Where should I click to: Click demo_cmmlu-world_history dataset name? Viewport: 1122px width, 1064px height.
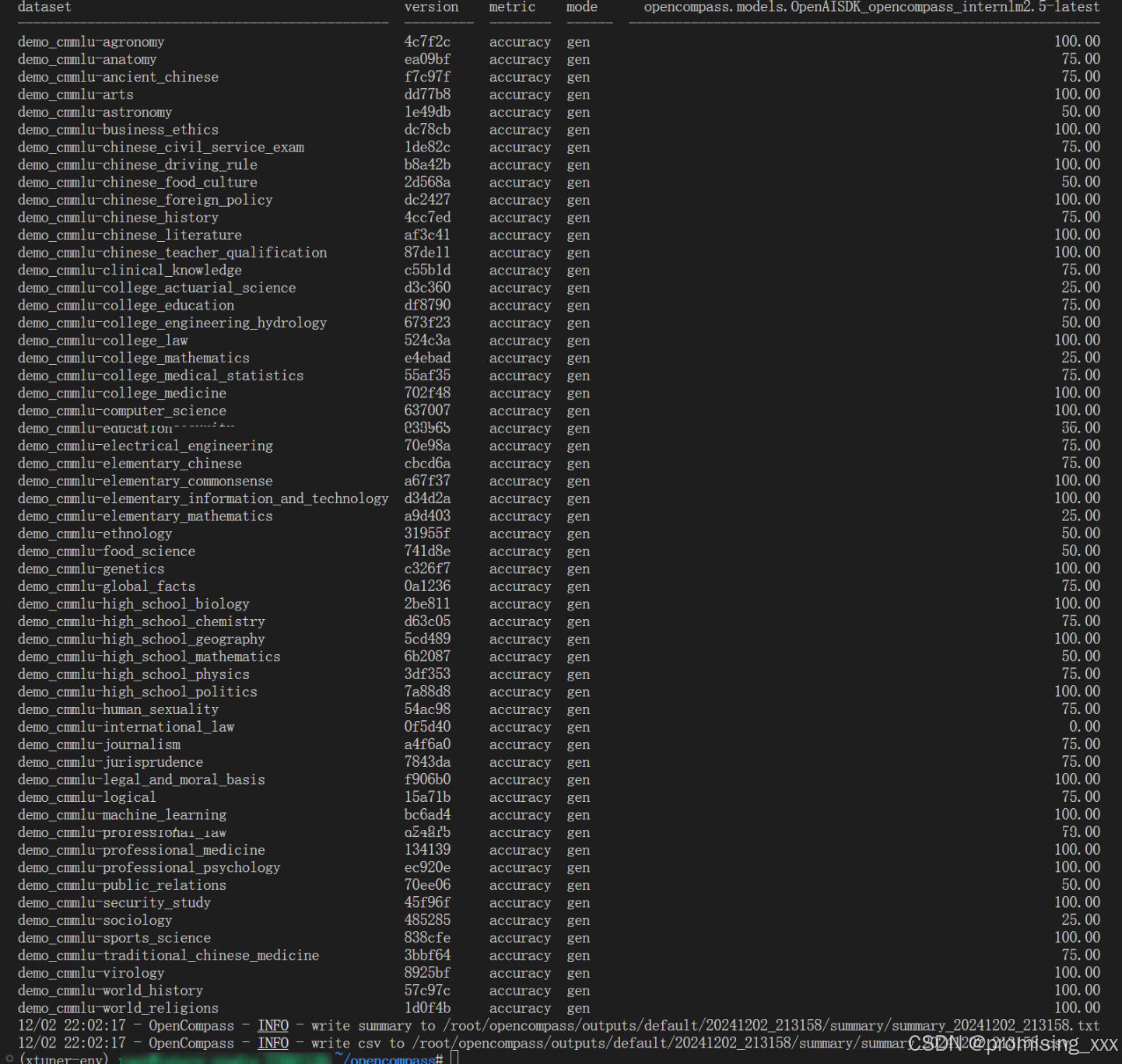click(110, 991)
